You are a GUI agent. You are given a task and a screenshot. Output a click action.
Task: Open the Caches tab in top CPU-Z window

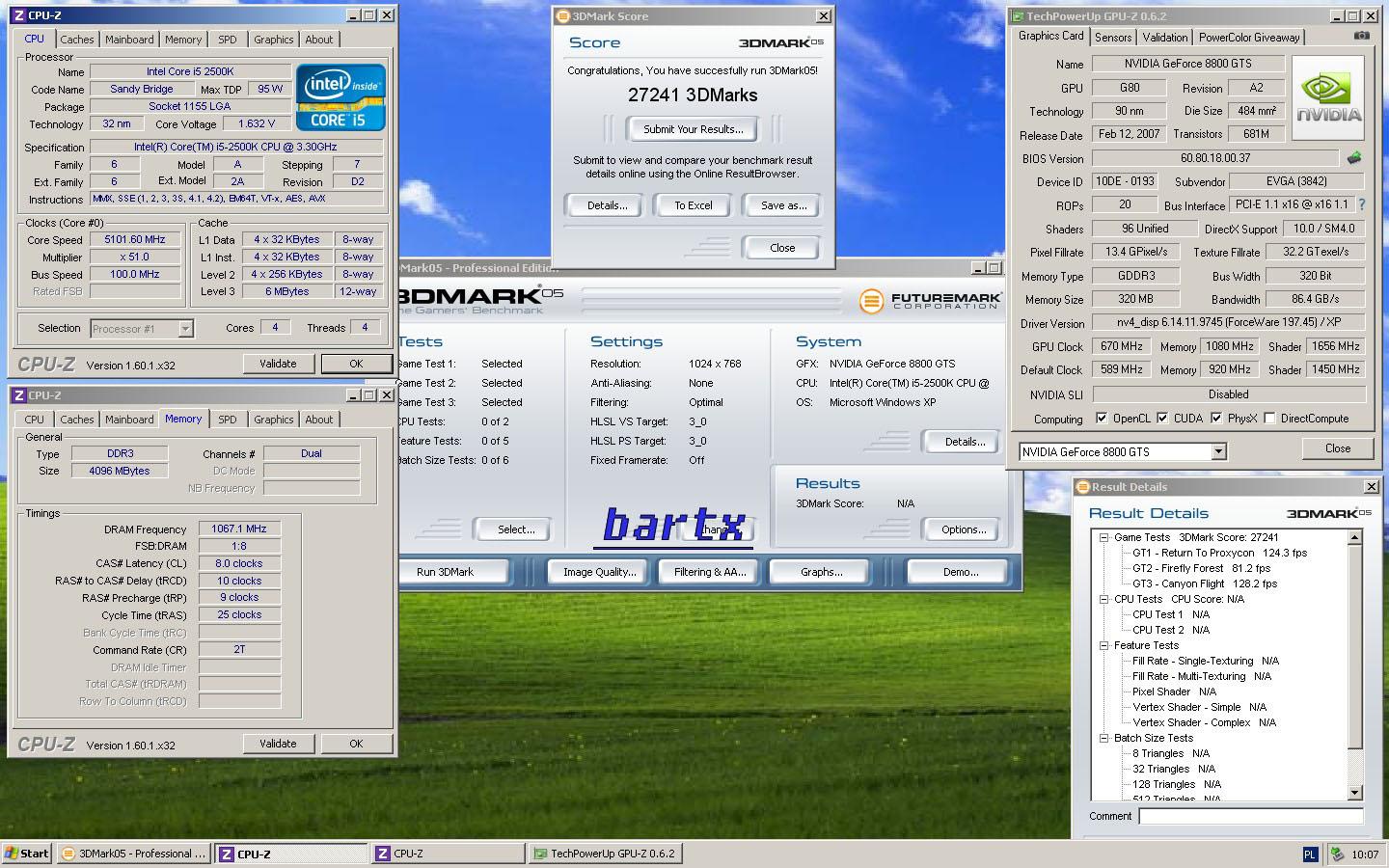pos(77,40)
